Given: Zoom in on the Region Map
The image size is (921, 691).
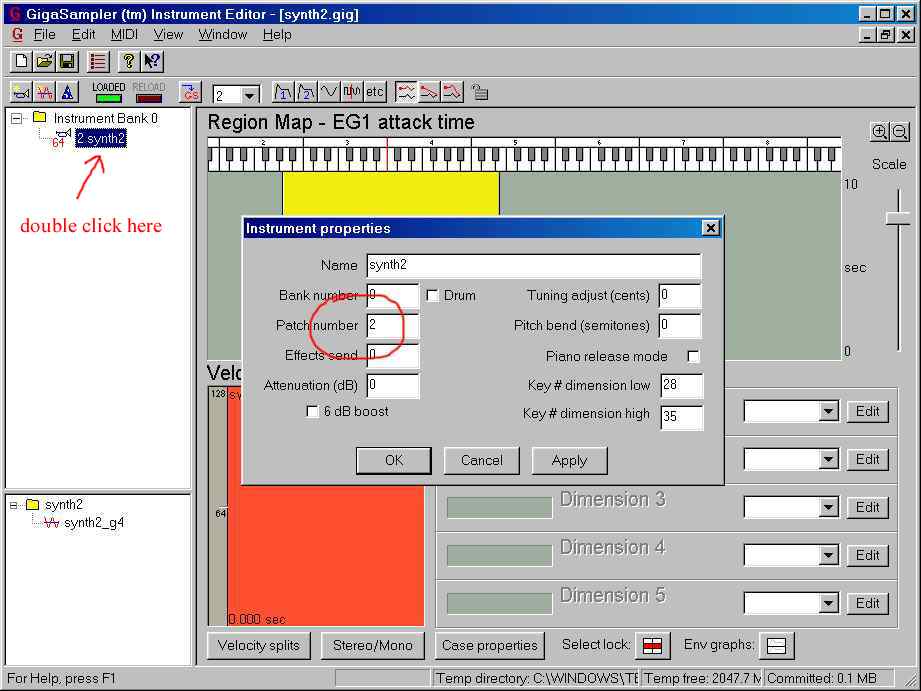Looking at the screenshot, I should pos(879,132).
